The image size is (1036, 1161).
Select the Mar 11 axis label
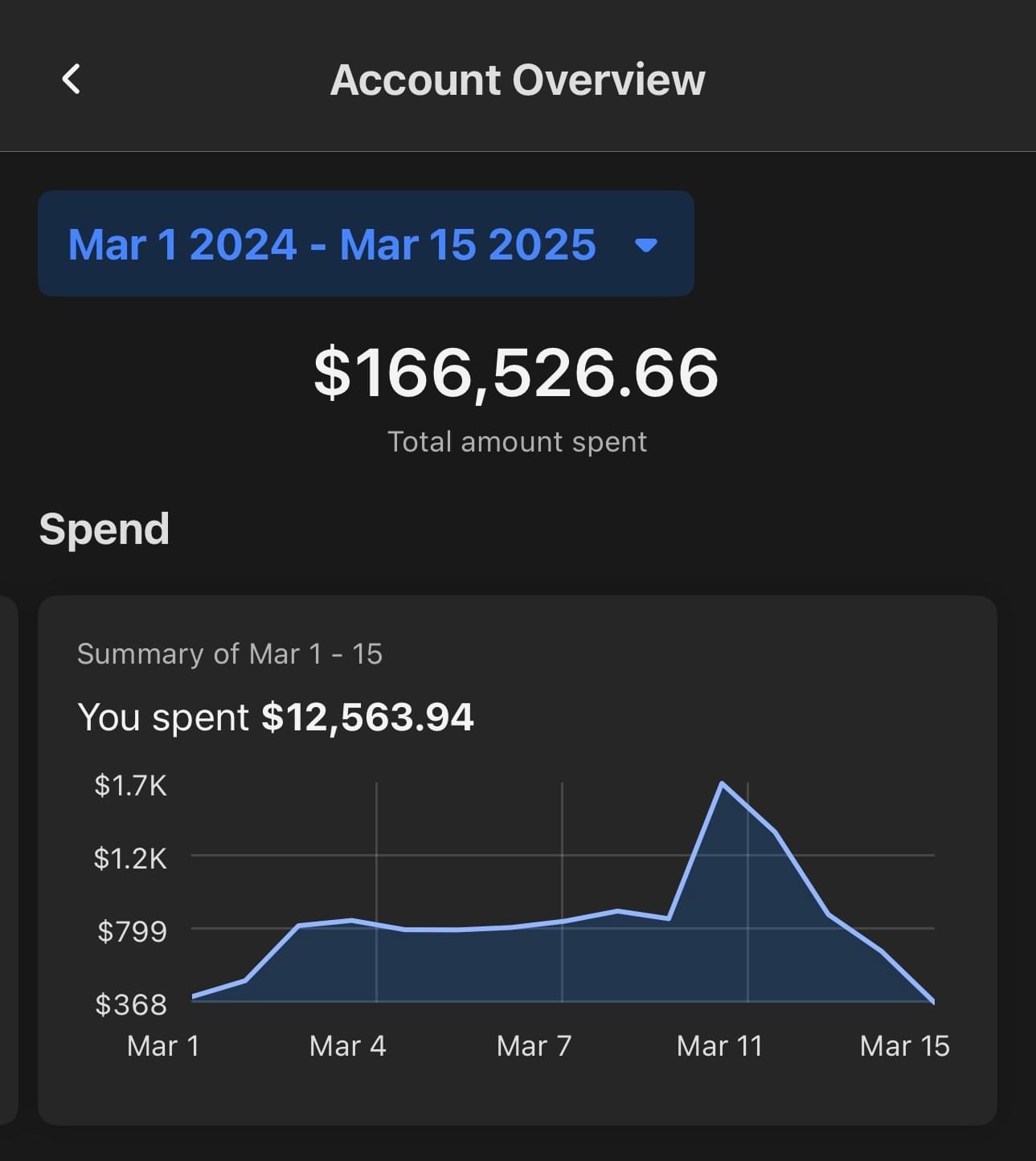point(719,1046)
